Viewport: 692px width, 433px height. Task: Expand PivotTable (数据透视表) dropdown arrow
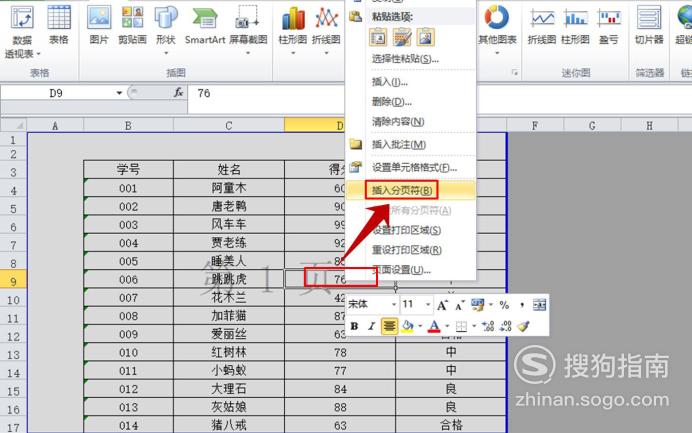[39, 54]
